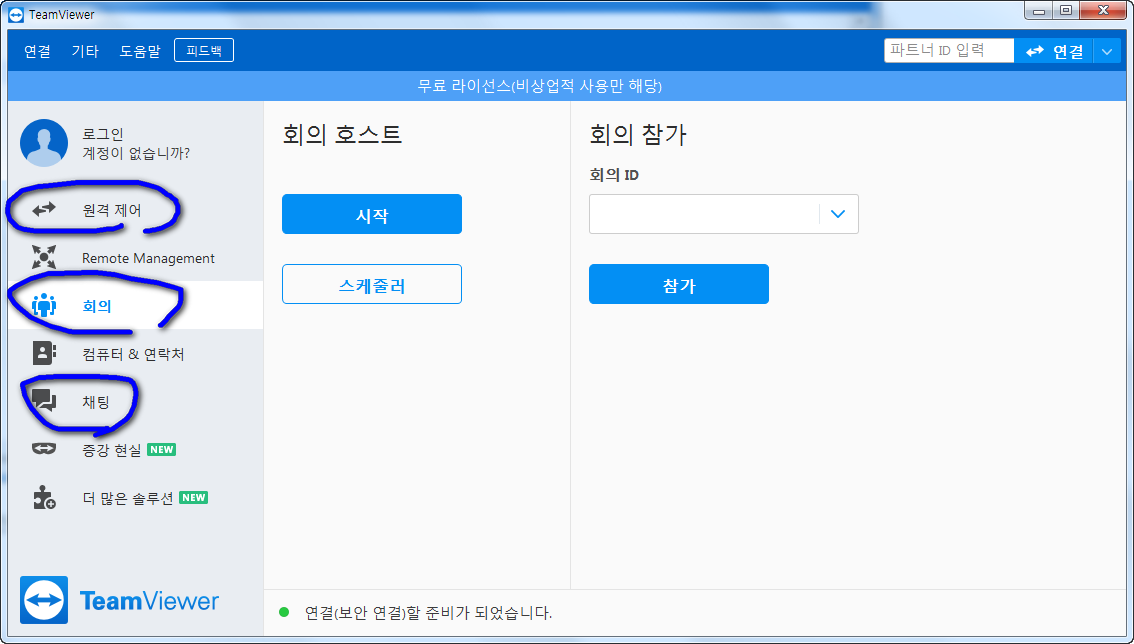This screenshot has width=1134, height=644.
Task: Expand the 회의 ID dropdown chevron
Action: (x=838, y=214)
